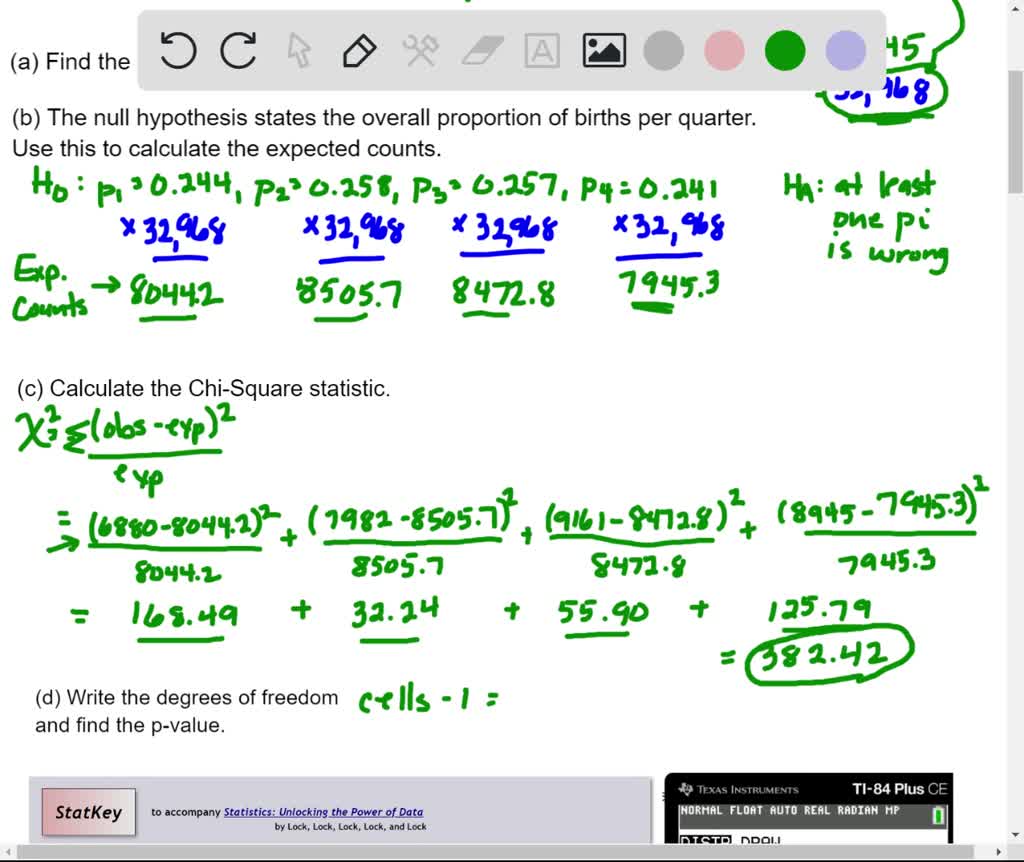This screenshot has width=1024, height=862.
Task: Click the 'by Lock, Lock, Lock, Lock, and Lock' byline
Action: pyautogui.click(x=350, y=827)
